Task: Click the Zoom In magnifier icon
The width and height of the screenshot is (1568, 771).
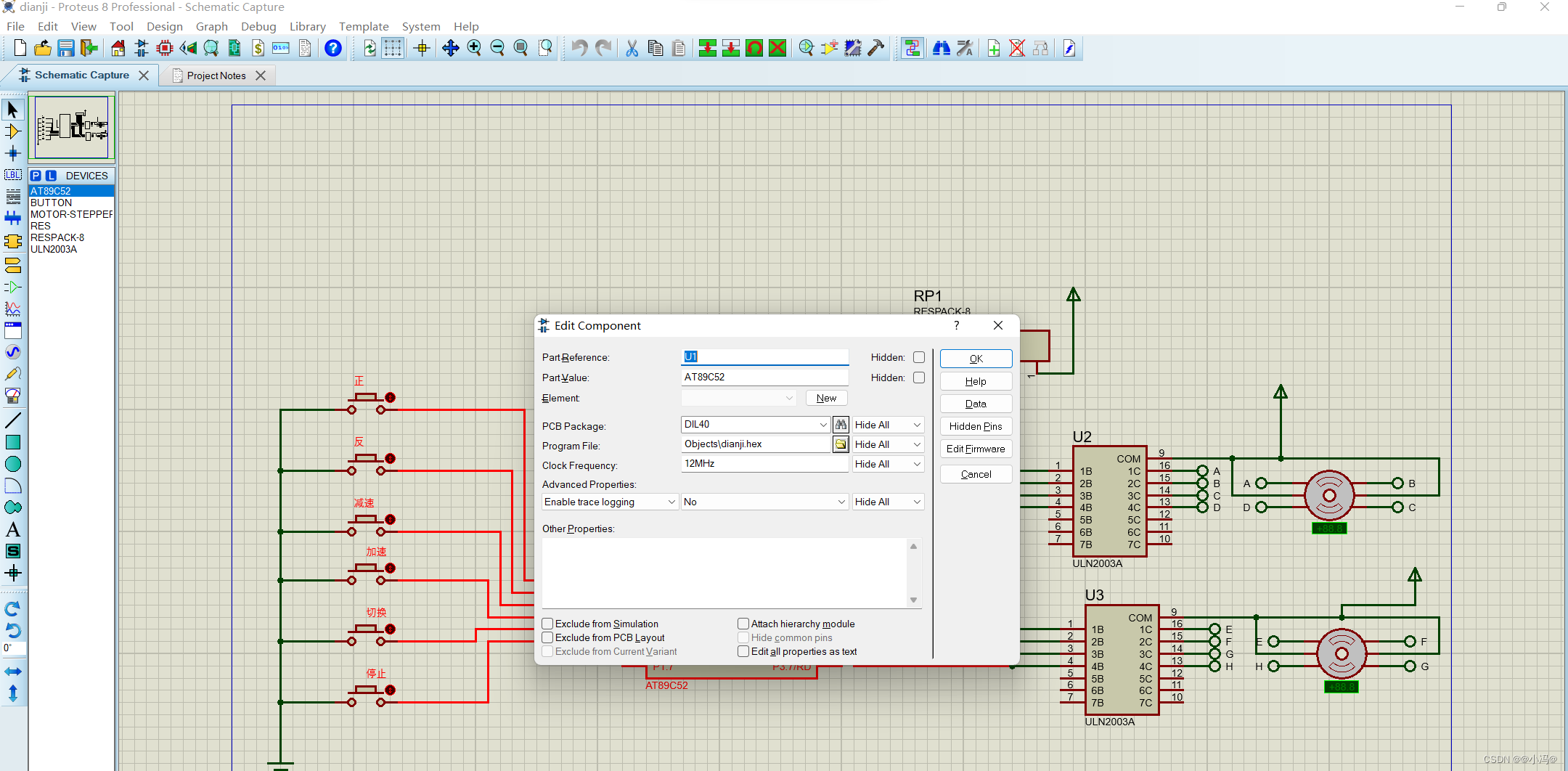Action: (x=474, y=49)
